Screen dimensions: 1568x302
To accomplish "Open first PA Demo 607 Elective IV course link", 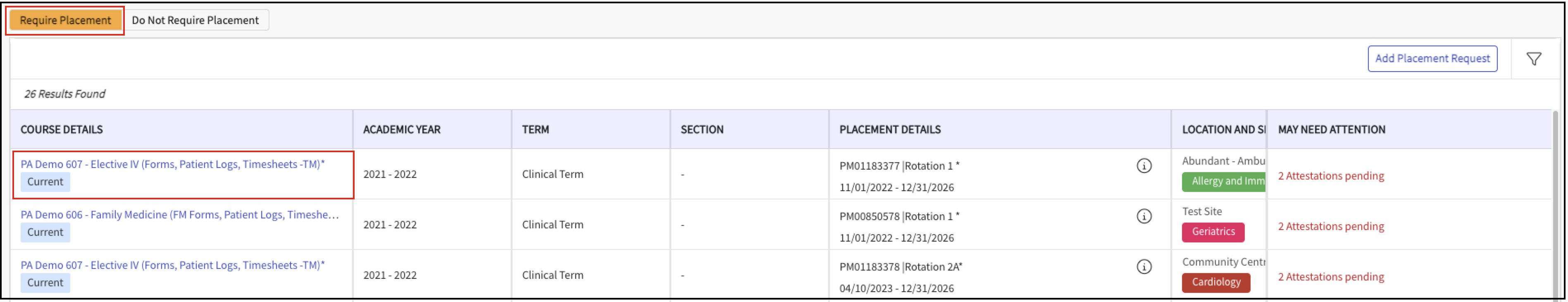I will 172,164.
